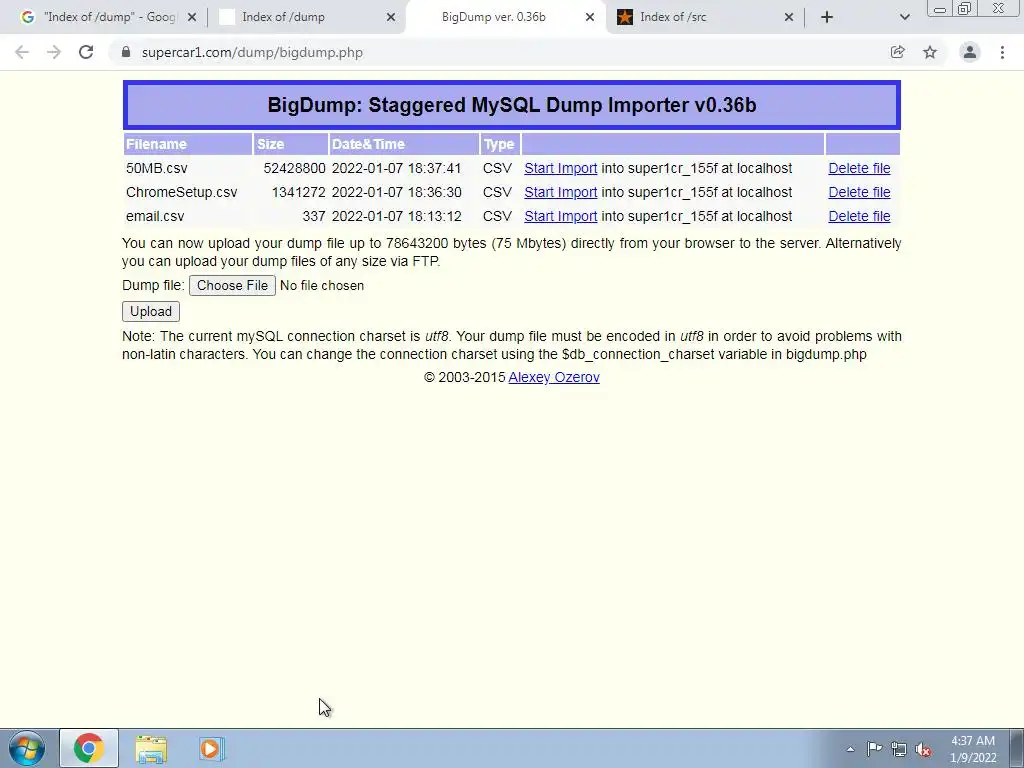This screenshot has width=1024, height=768.
Task: Bookmark this page with star icon
Action: click(x=930, y=52)
